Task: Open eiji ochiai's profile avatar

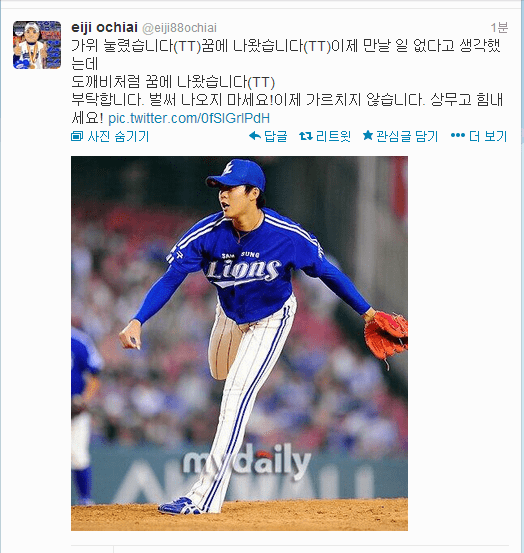Action: pyautogui.click(x=37, y=45)
